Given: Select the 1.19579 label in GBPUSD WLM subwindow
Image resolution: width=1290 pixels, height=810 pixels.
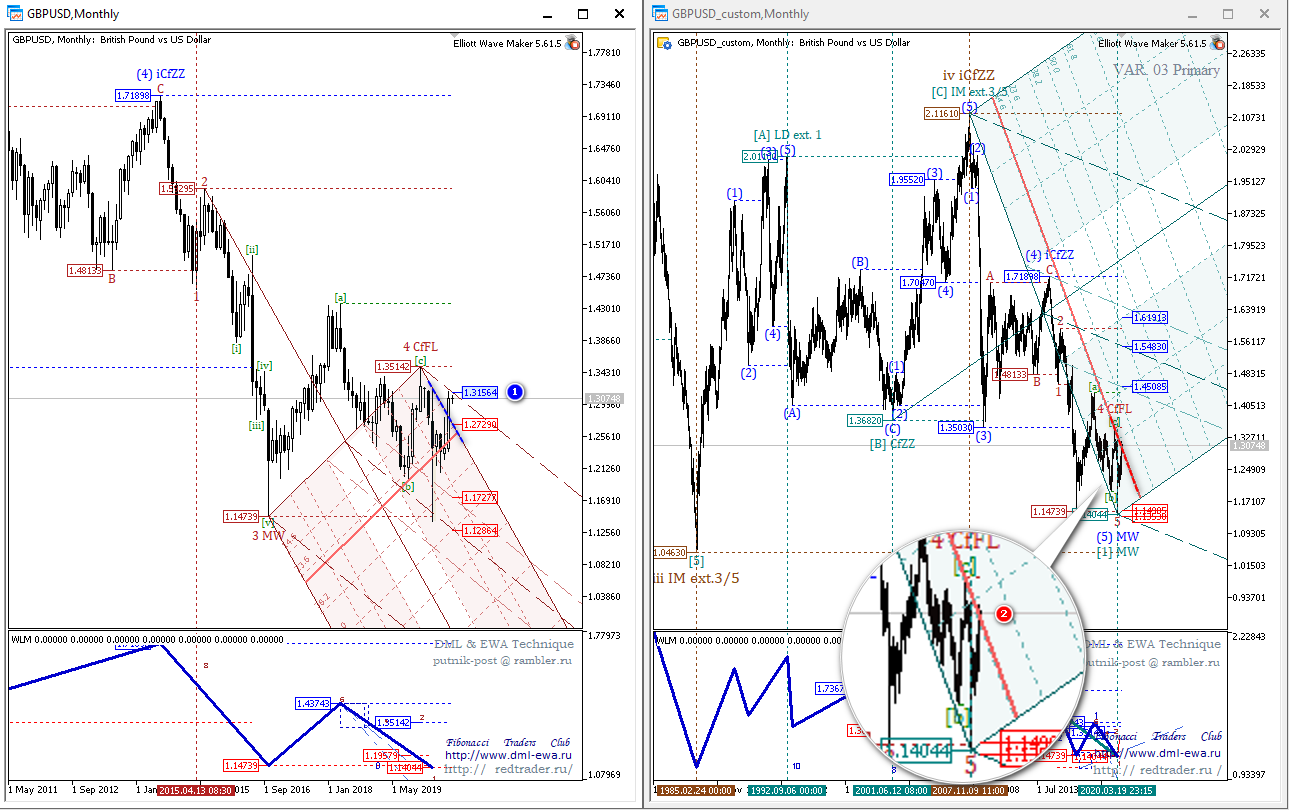Looking at the screenshot, I should click(381, 754).
